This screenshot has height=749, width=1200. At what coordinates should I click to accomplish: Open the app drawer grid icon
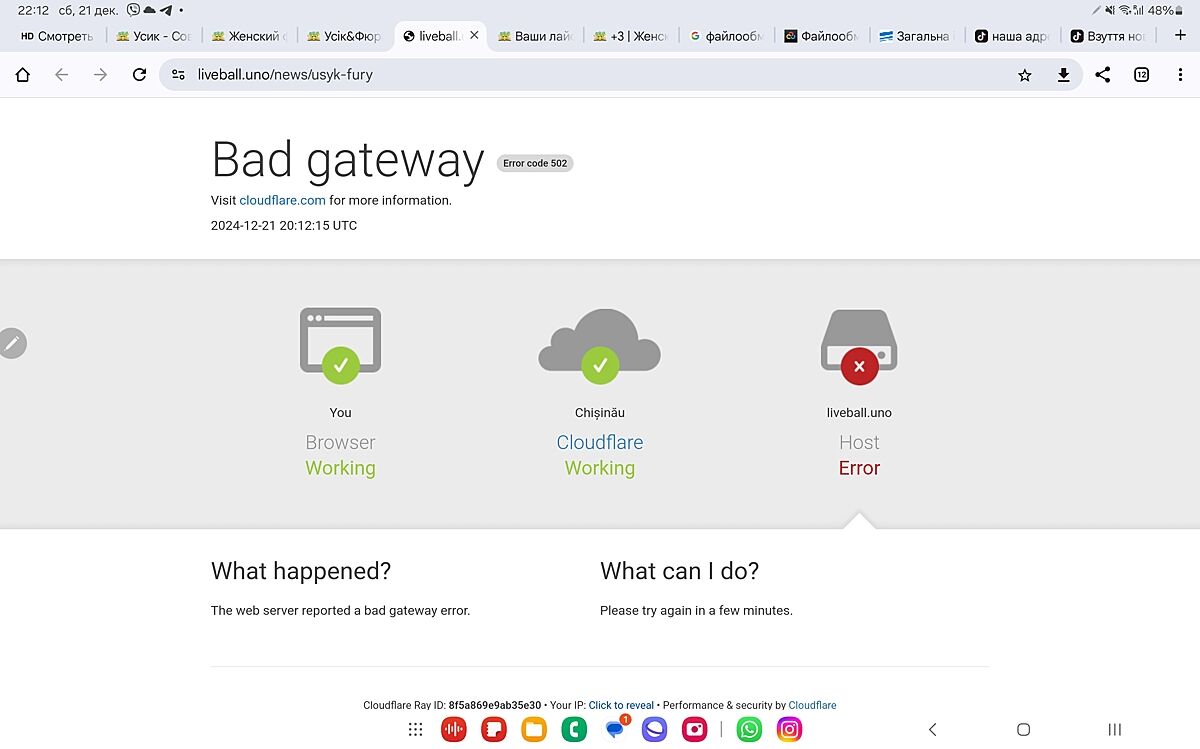click(416, 729)
